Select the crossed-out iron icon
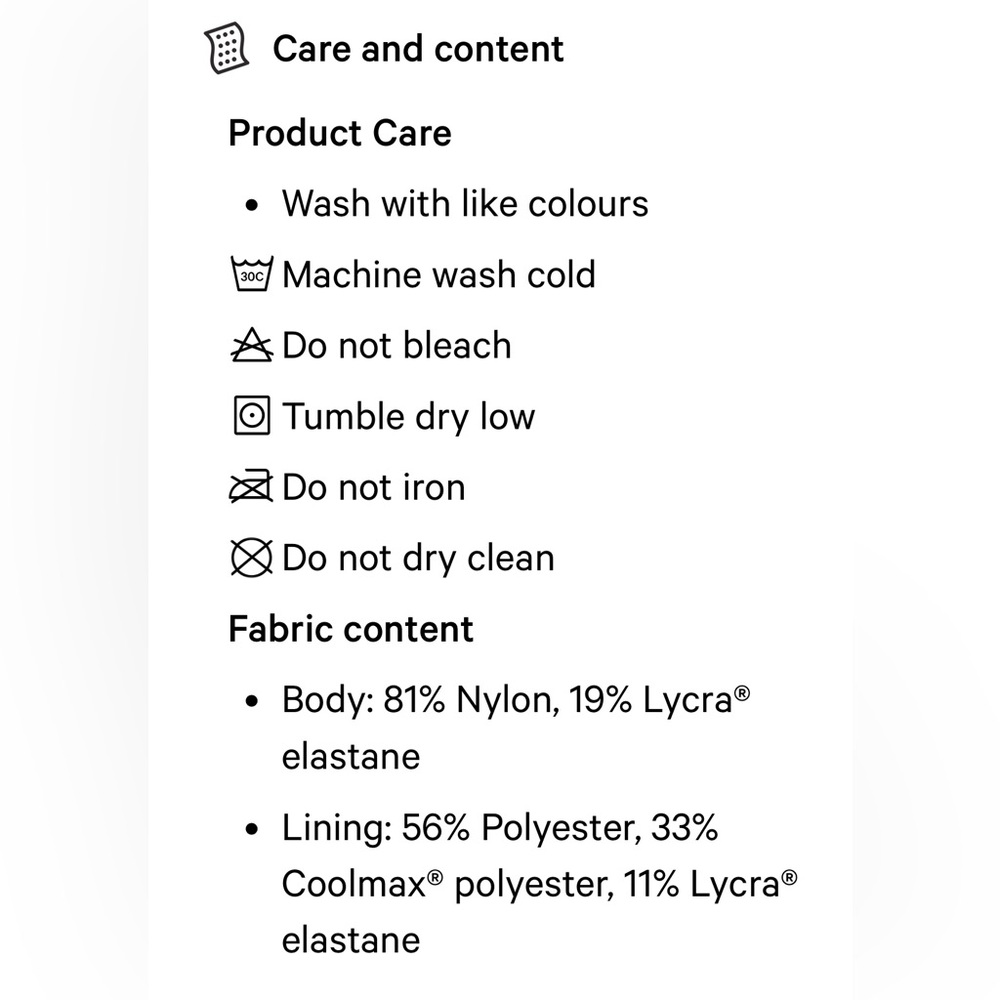The image size is (1000, 1000). click(x=251, y=487)
